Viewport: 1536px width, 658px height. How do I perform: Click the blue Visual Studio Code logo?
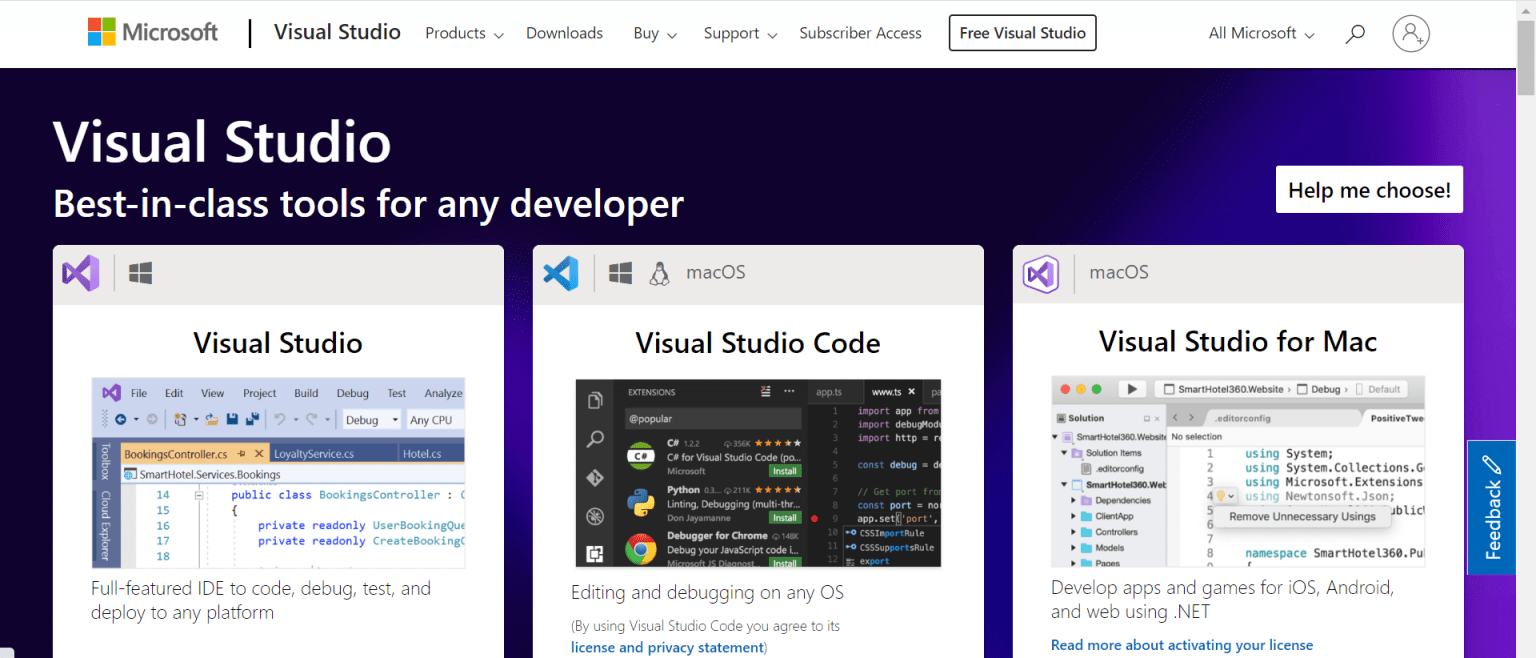pyautogui.click(x=561, y=273)
